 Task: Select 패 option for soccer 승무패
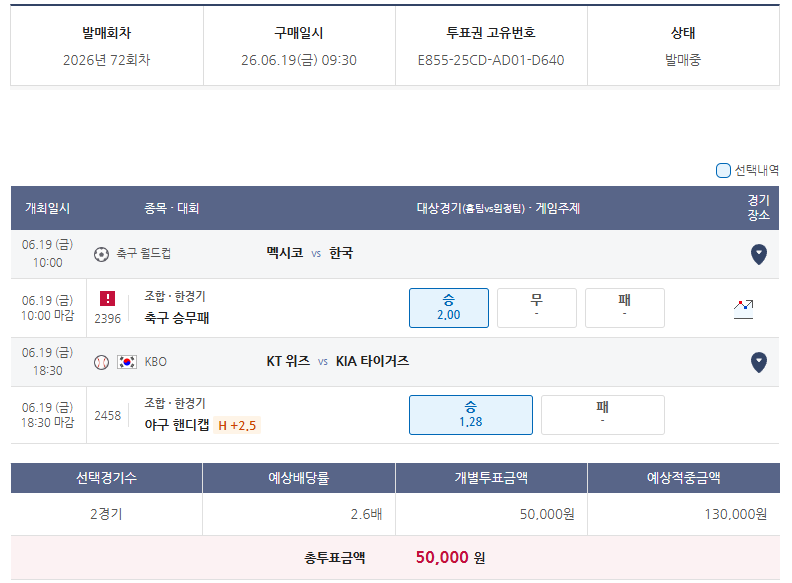625,308
